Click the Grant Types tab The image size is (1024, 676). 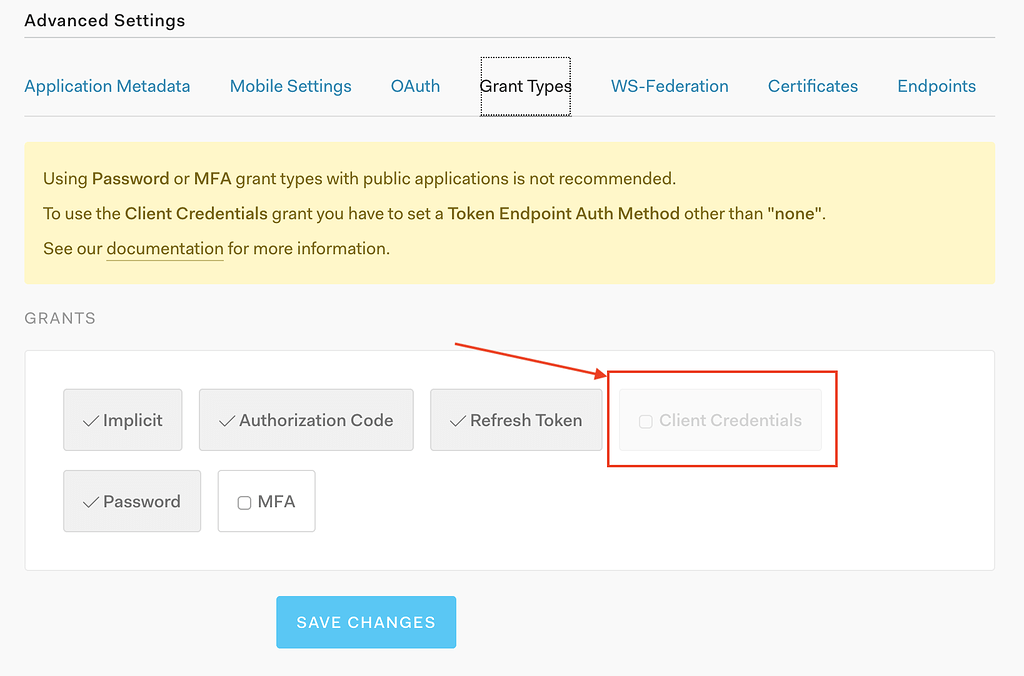pos(525,86)
